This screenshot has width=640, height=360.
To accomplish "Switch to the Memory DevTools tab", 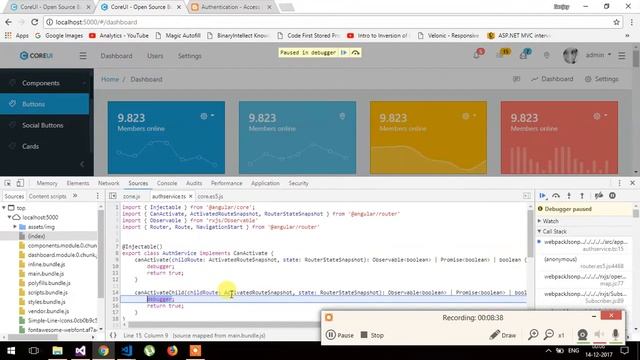I will [47, 183].
